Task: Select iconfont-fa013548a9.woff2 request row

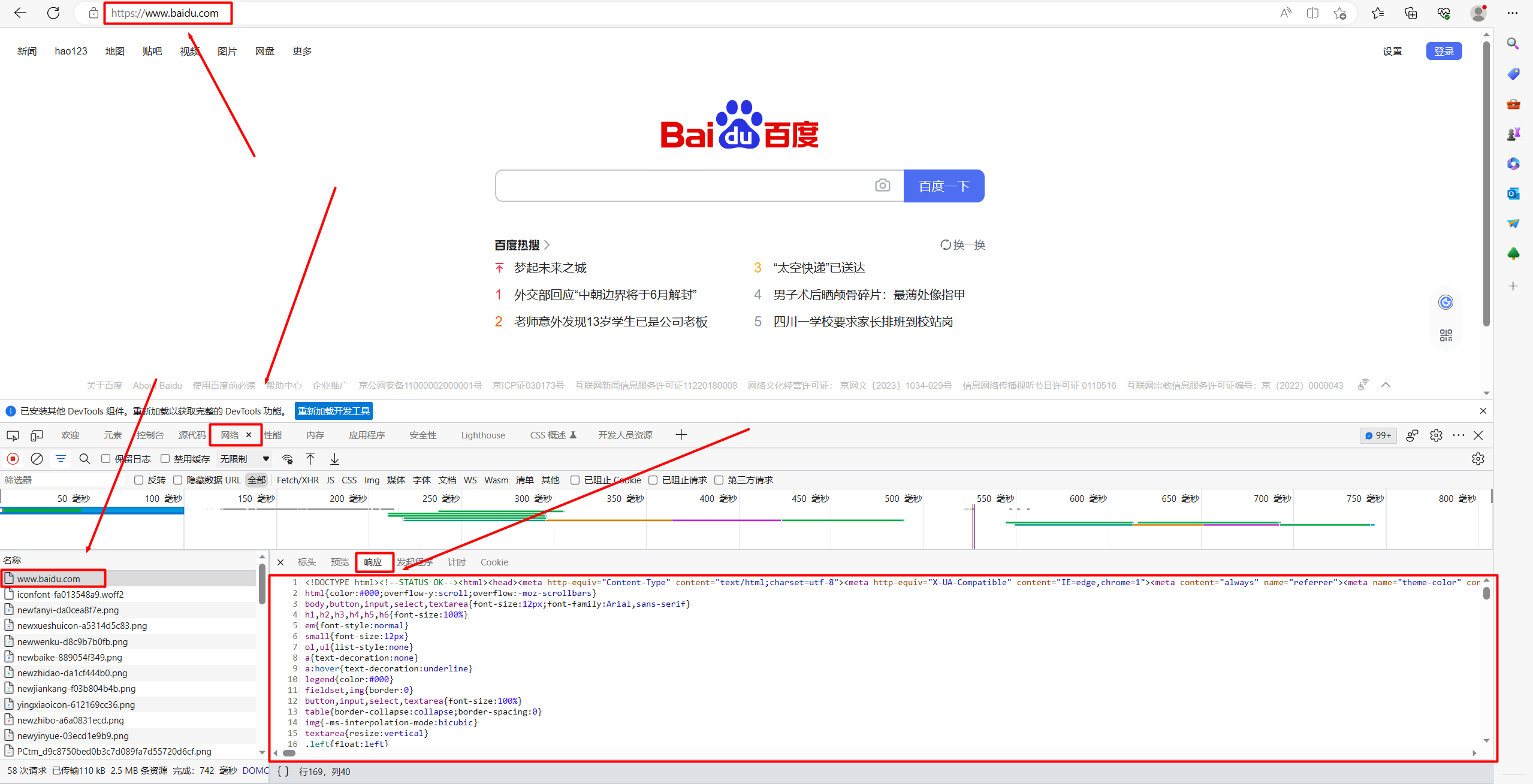Action: (x=129, y=594)
